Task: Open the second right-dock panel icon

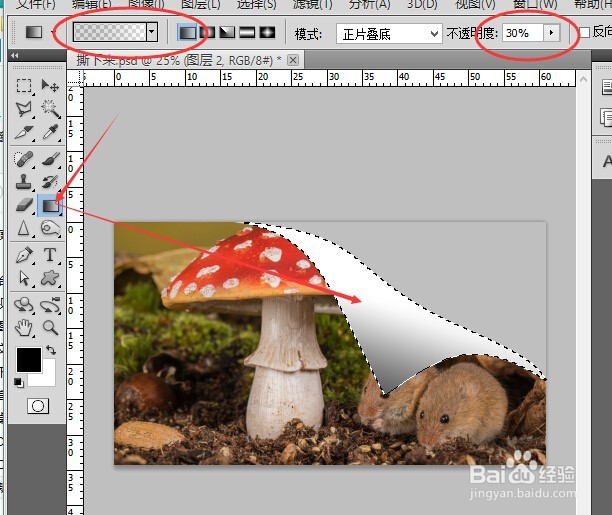Action: (607, 117)
